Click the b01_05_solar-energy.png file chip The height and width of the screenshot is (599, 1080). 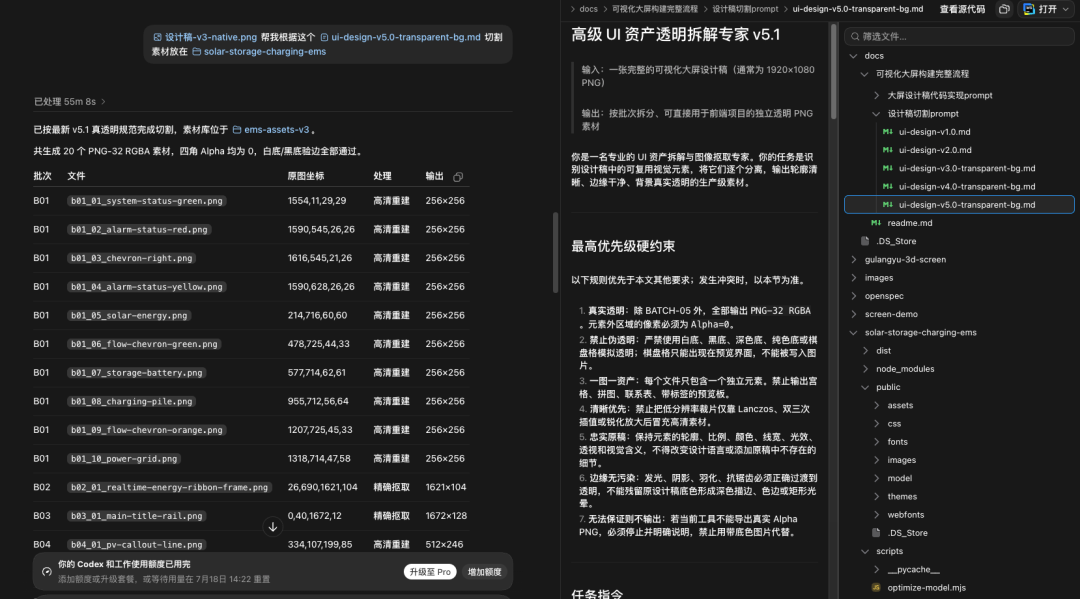129,315
